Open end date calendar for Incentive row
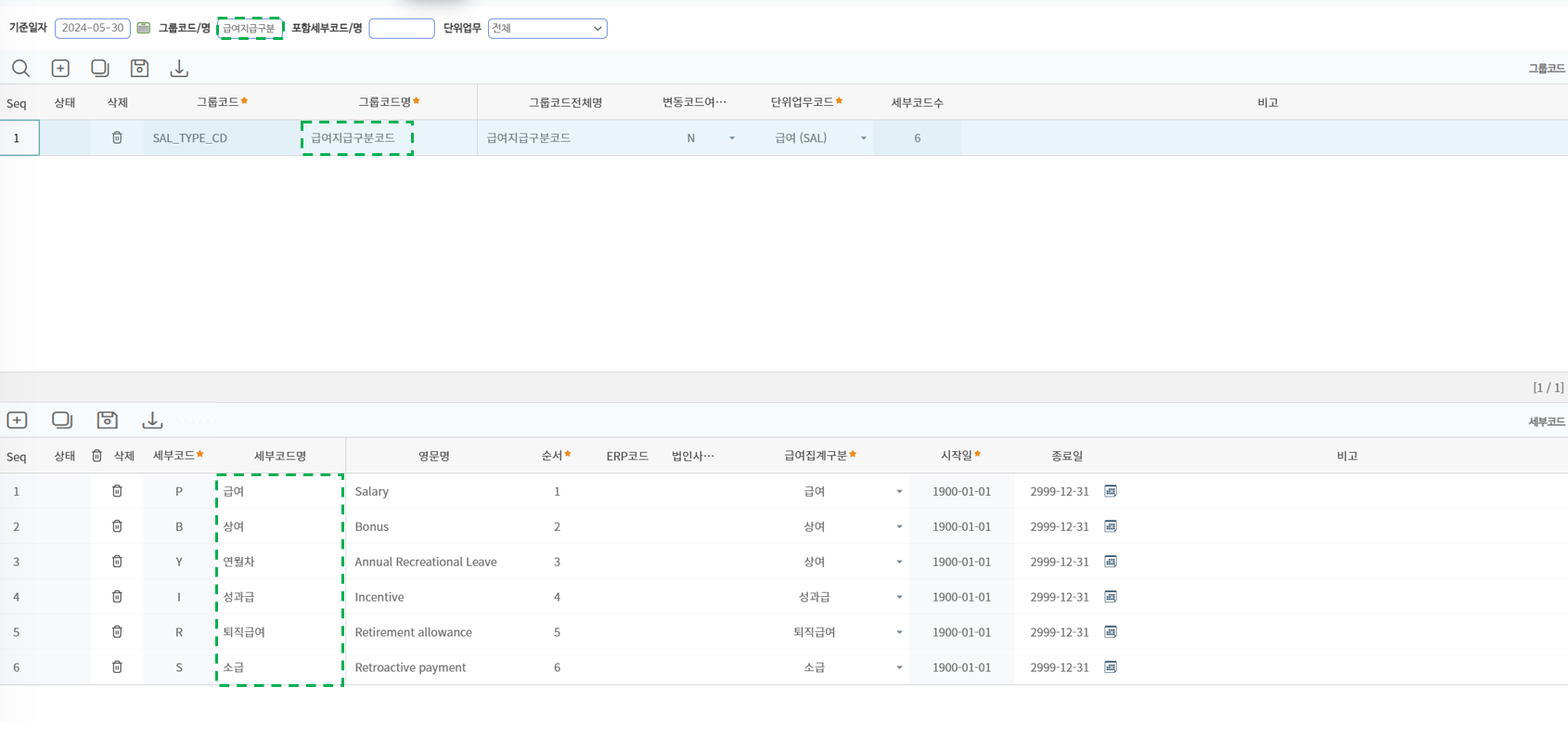The width and height of the screenshot is (1568, 738). (x=1111, y=597)
